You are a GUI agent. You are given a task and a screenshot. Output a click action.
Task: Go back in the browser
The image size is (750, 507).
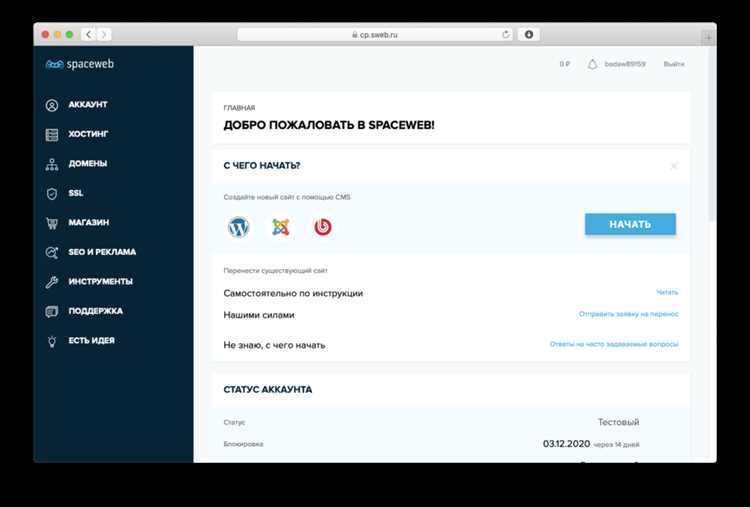pos(88,34)
